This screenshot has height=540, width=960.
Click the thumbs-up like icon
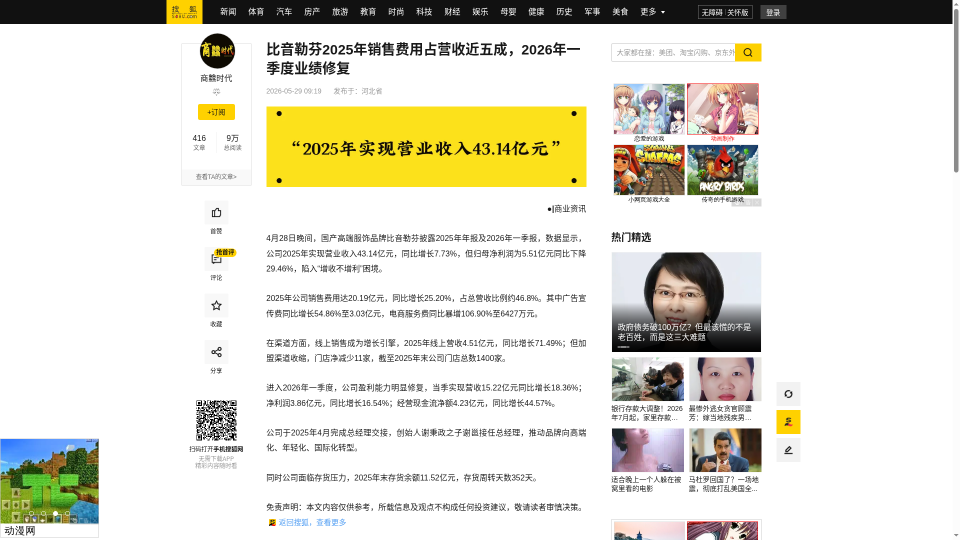pyautogui.click(x=216, y=213)
